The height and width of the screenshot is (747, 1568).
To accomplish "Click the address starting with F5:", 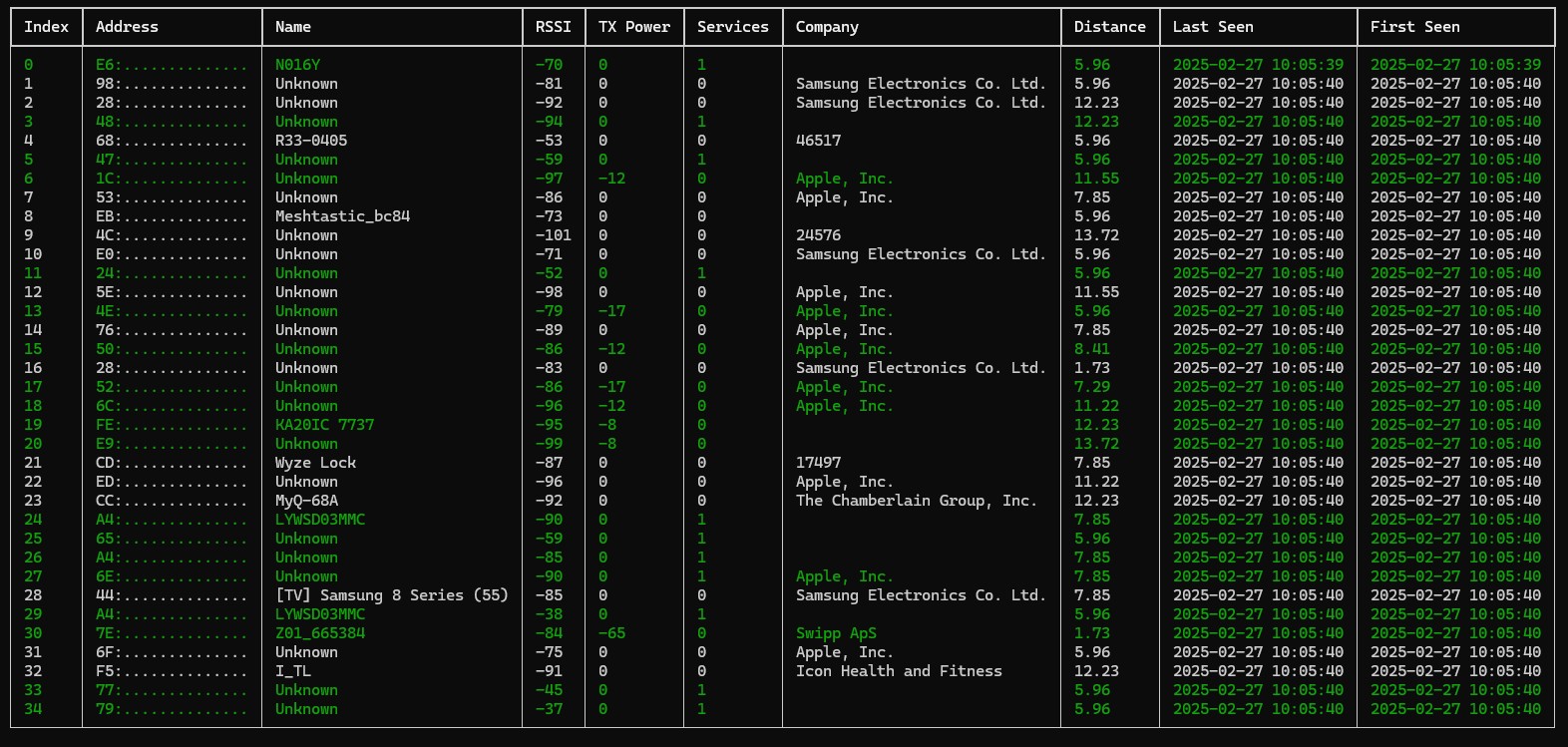I will 172,671.
